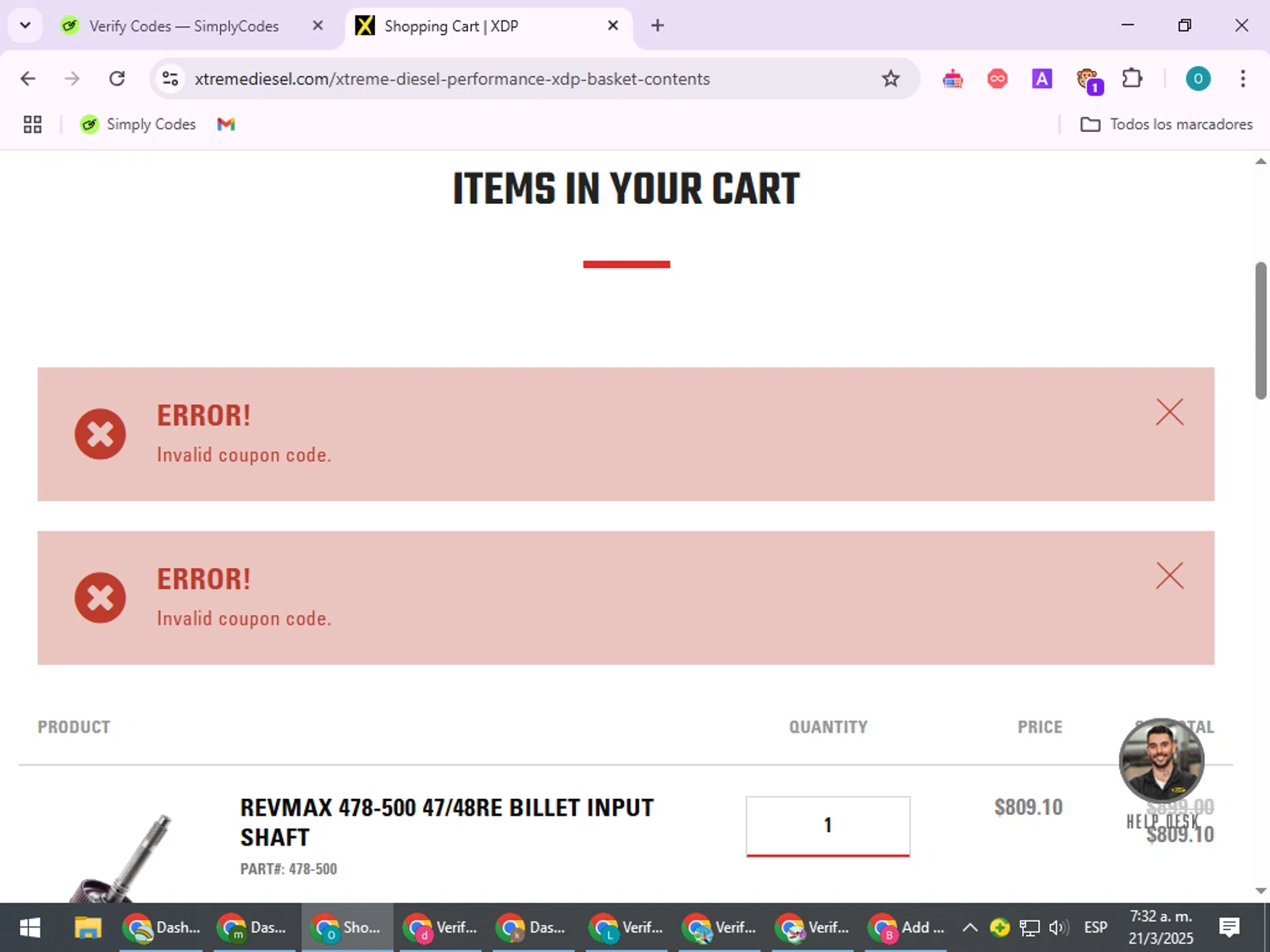Image resolution: width=1270 pixels, height=952 pixels.
Task: Expand the tab search dropdown arrow
Action: [25, 25]
